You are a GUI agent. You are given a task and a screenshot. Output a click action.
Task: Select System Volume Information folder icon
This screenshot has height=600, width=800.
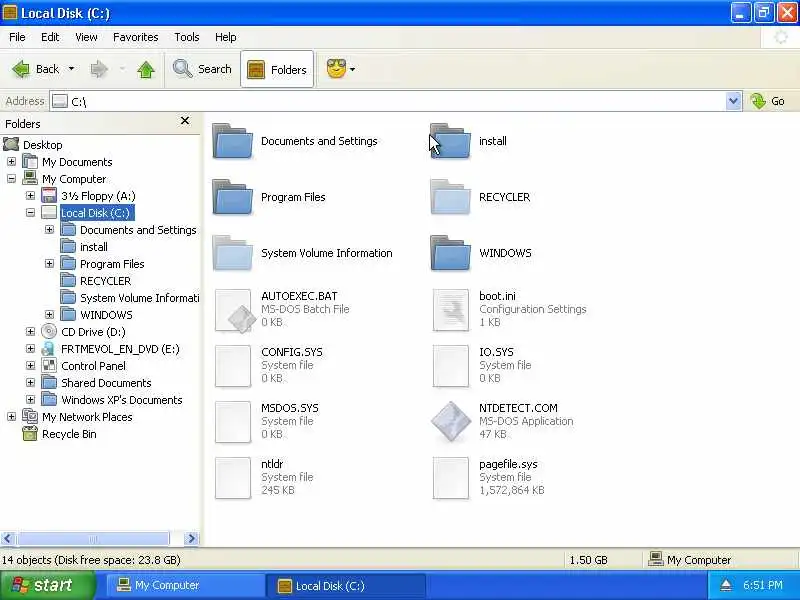[x=233, y=253]
